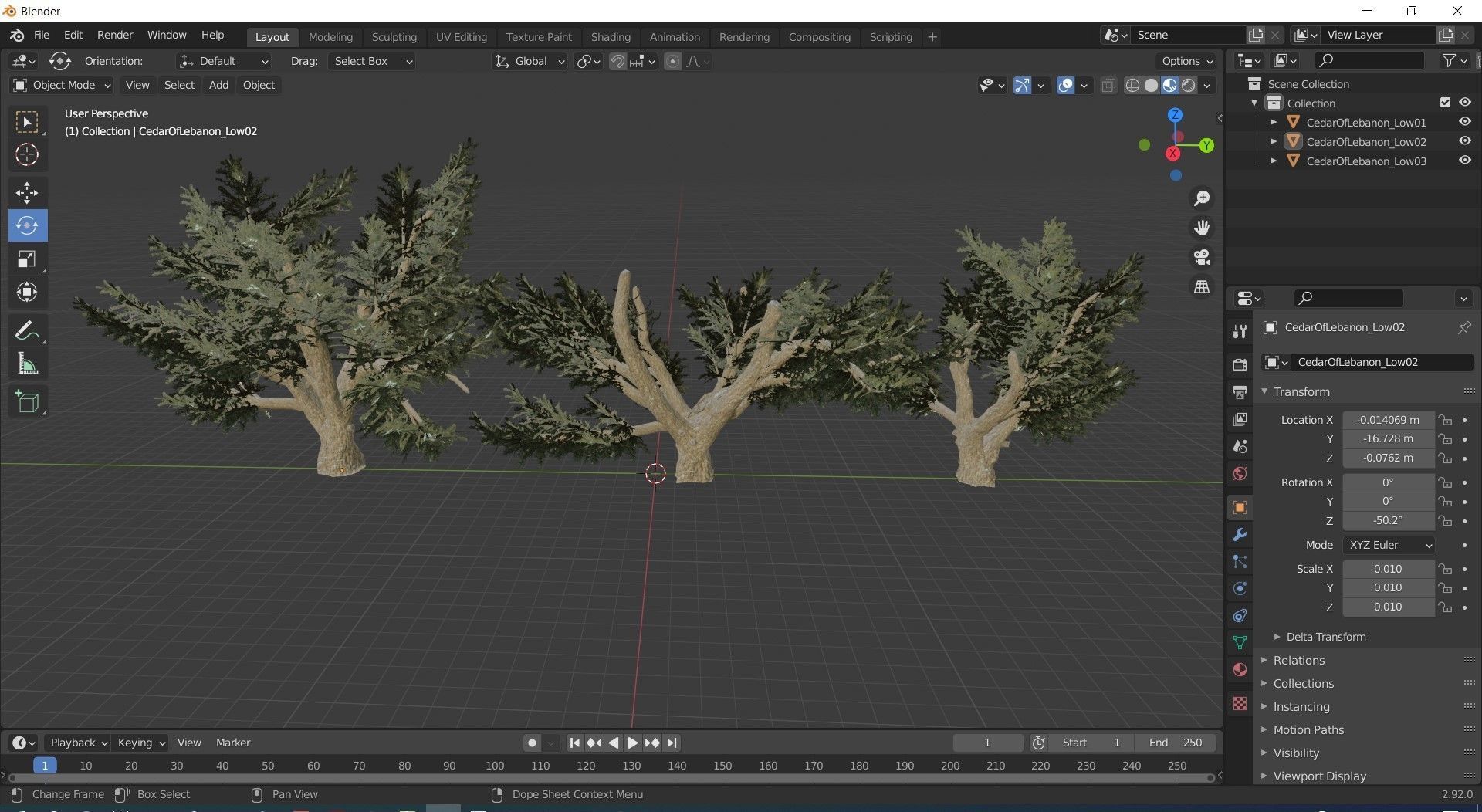Open the Material properties tab
The width and height of the screenshot is (1482, 812).
pos(1240,669)
